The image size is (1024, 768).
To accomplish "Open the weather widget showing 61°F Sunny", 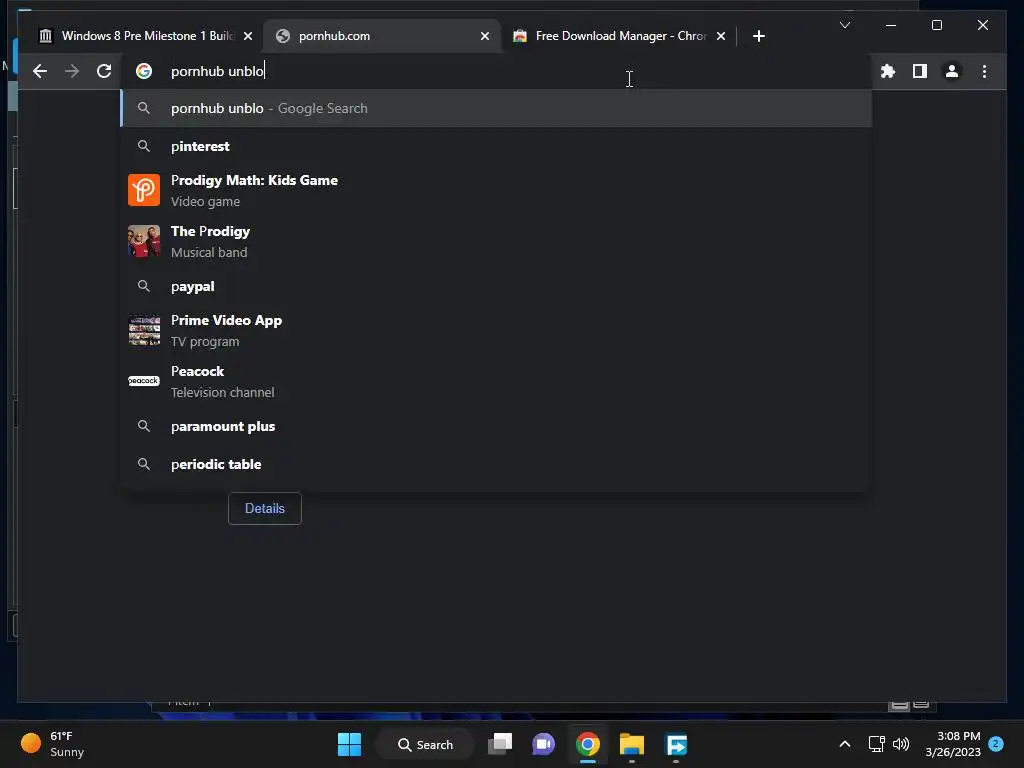I will pos(52,744).
